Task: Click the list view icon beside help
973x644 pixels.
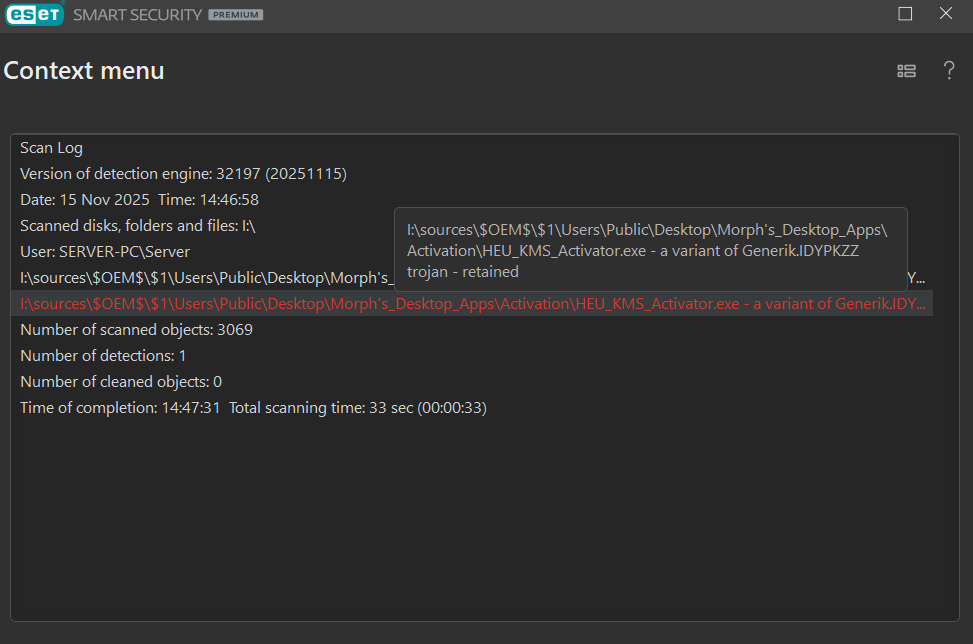Action: coord(906,70)
